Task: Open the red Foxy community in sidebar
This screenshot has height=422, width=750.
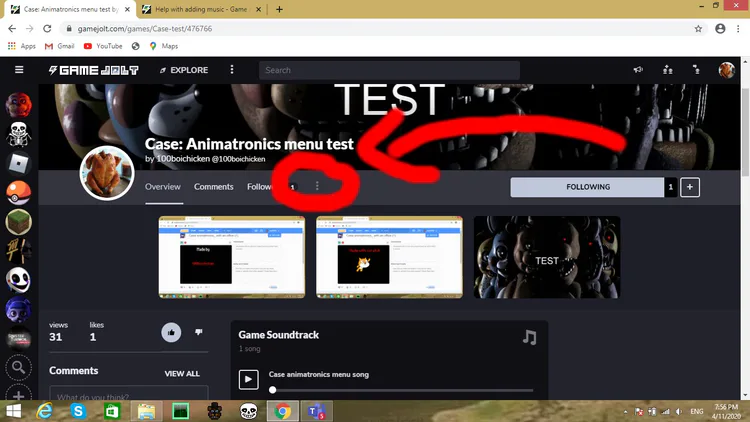Action: 19,105
